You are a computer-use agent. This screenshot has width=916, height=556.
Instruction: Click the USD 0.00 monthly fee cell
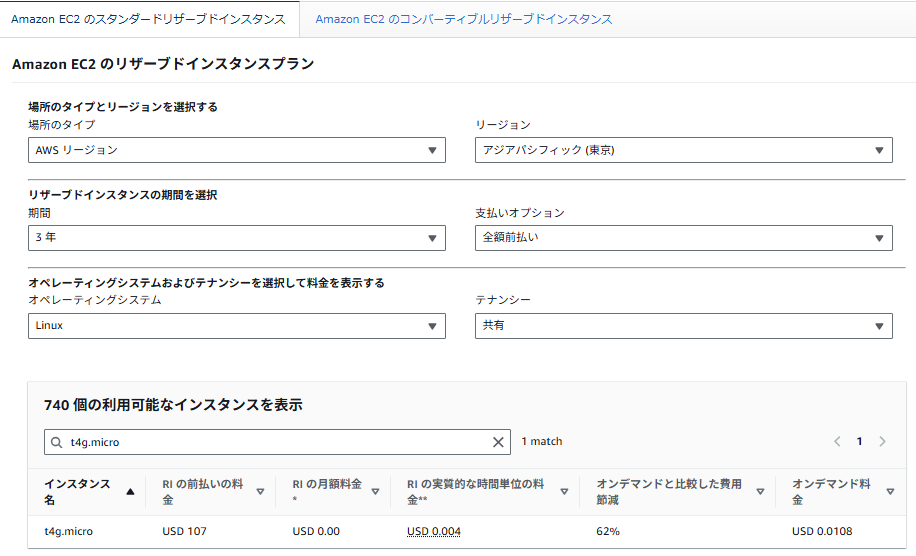[316, 531]
